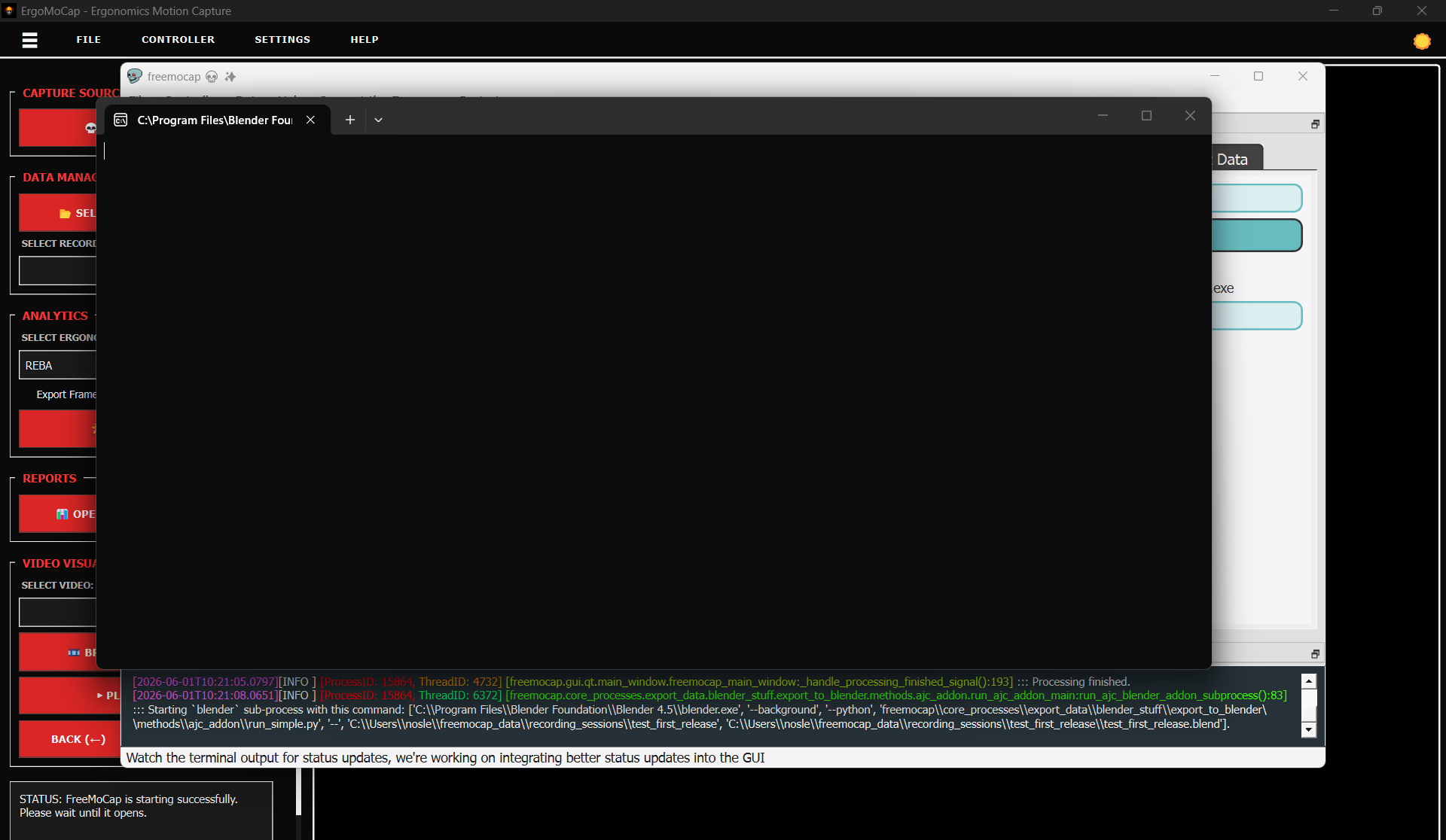Minimize the ErgoMoCap main window

[x=1334, y=11]
